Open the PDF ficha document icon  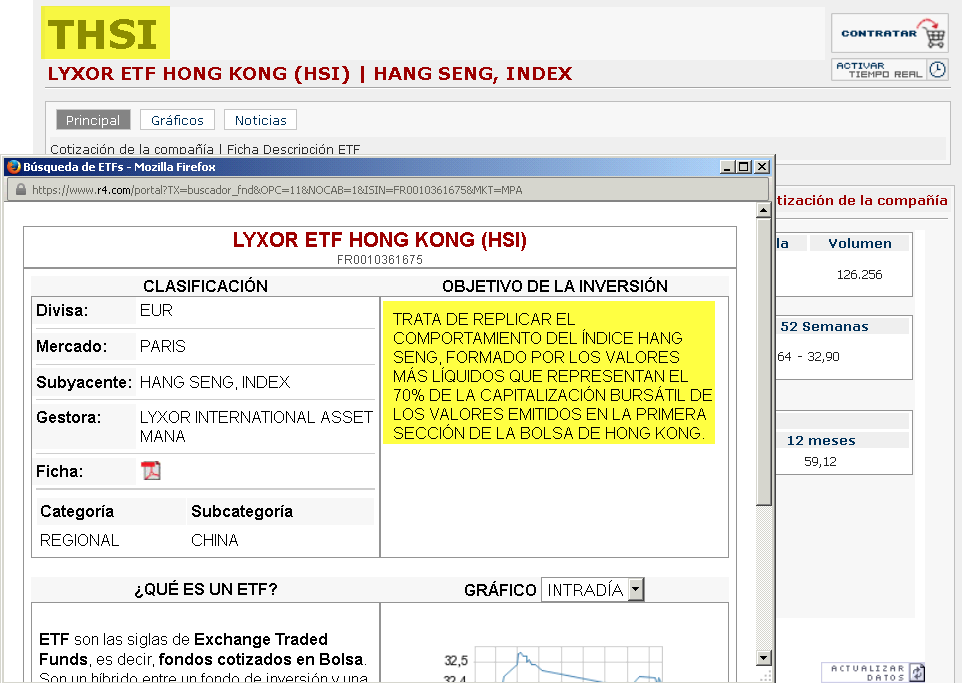coord(151,471)
